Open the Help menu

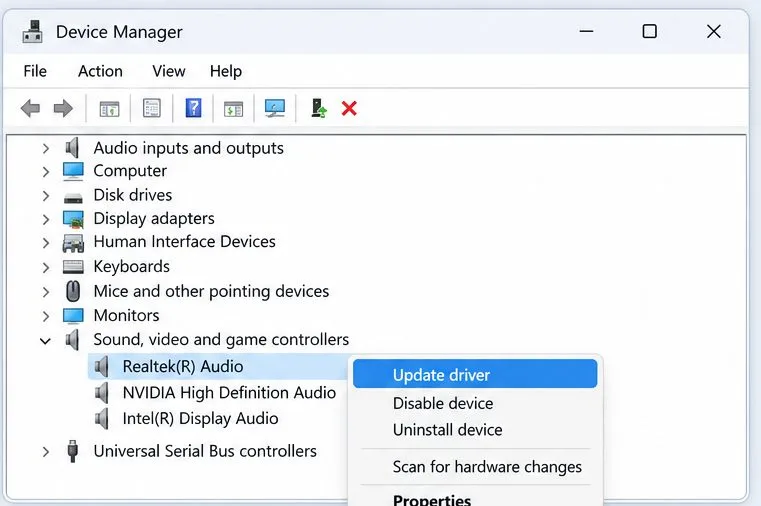click(226, 71)
